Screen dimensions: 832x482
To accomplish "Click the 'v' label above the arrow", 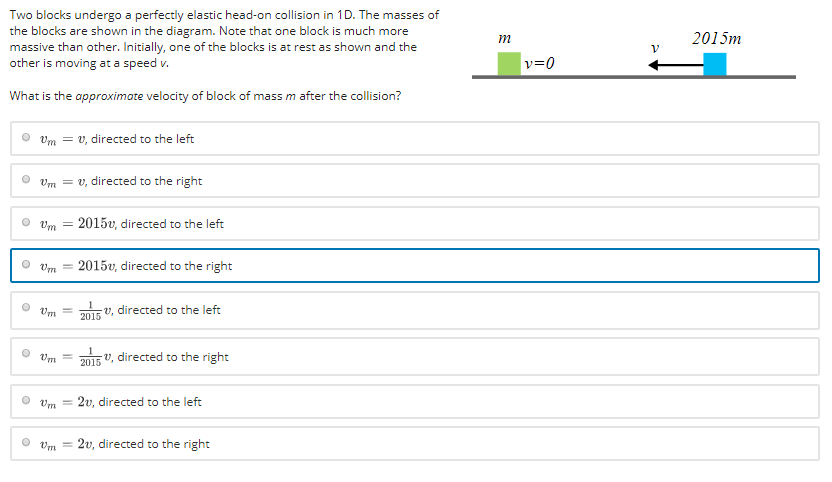I will tap(655, 47).
